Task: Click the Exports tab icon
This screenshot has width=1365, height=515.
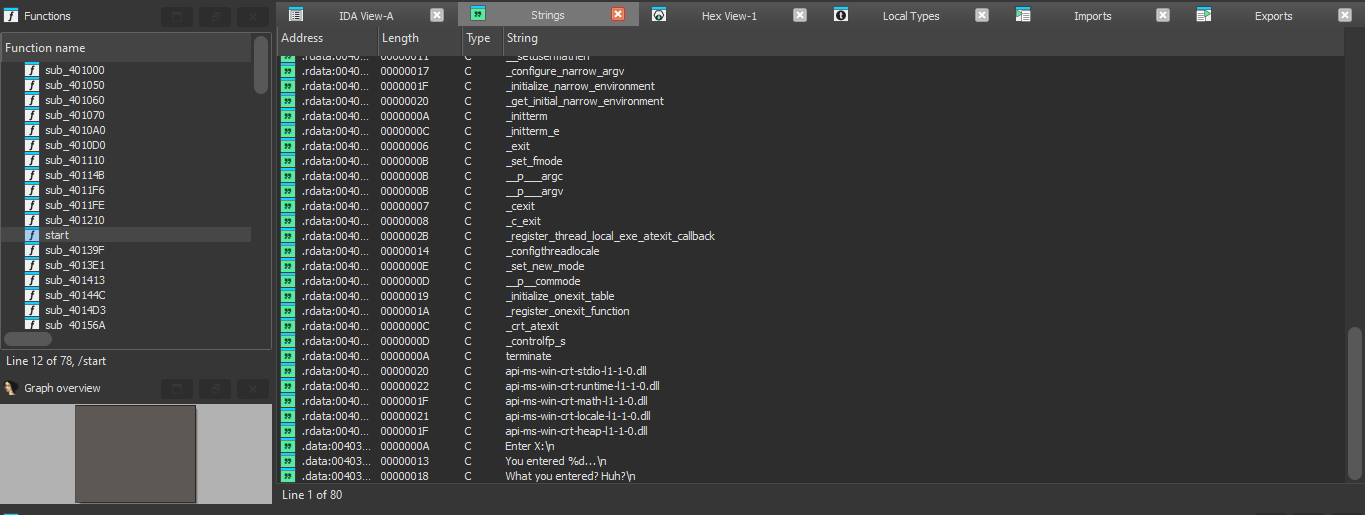Action: pos(1204,15)
